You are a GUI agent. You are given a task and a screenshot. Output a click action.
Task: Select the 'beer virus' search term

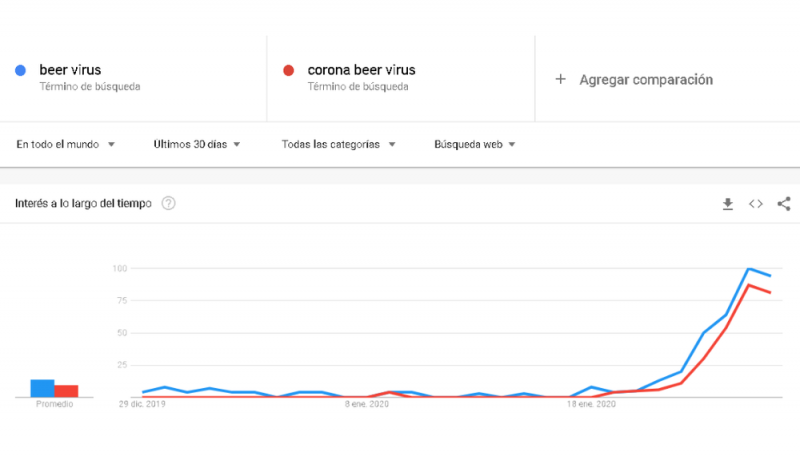(x=70, y=71)
